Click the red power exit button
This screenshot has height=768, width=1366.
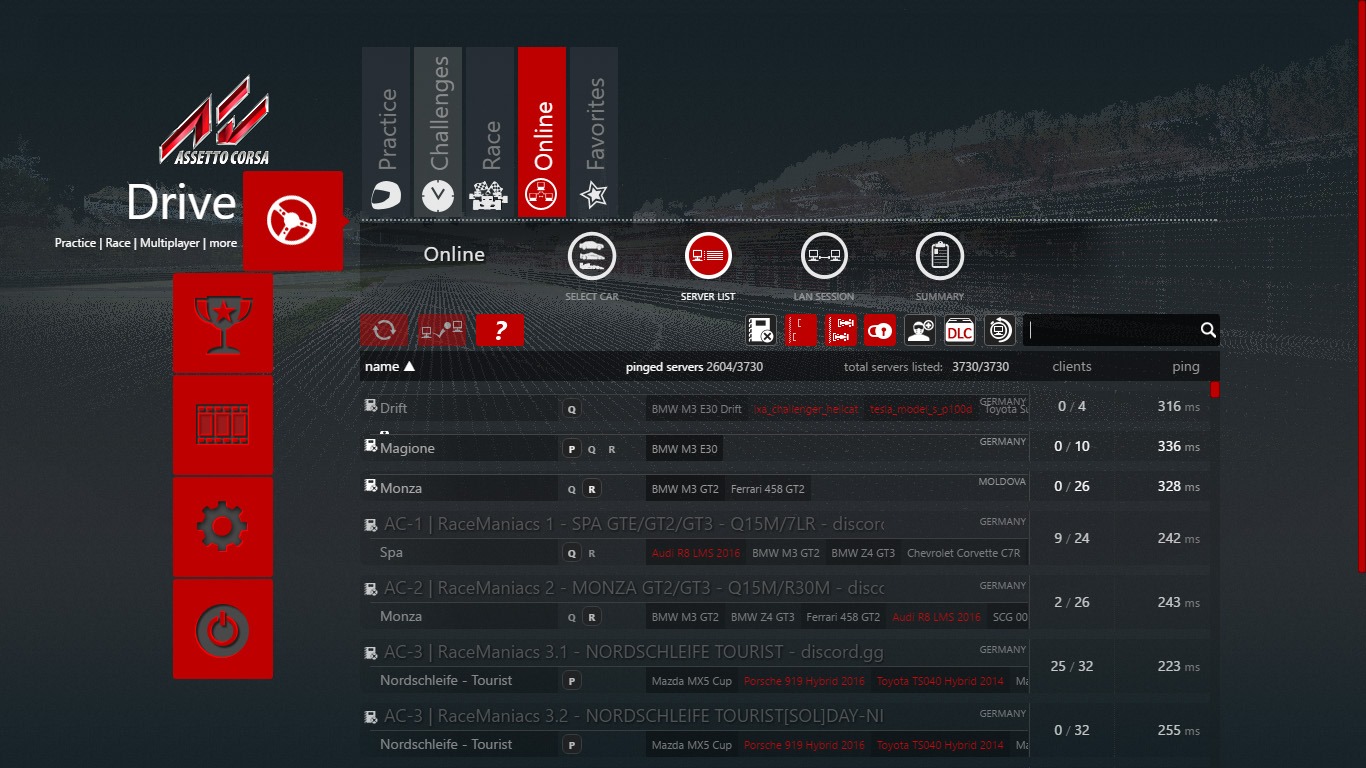223,629
